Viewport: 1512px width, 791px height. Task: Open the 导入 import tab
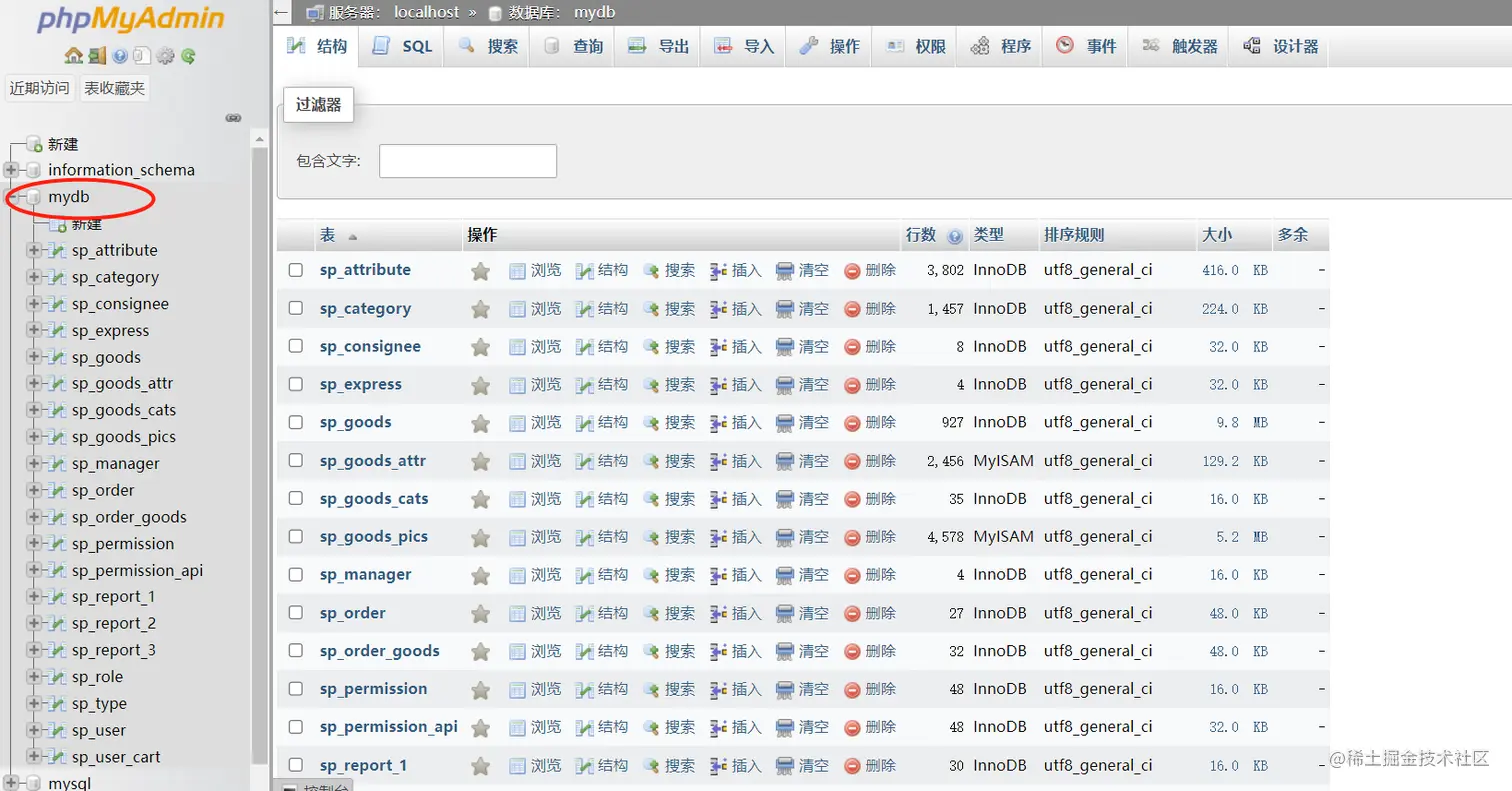click(744, 46)
